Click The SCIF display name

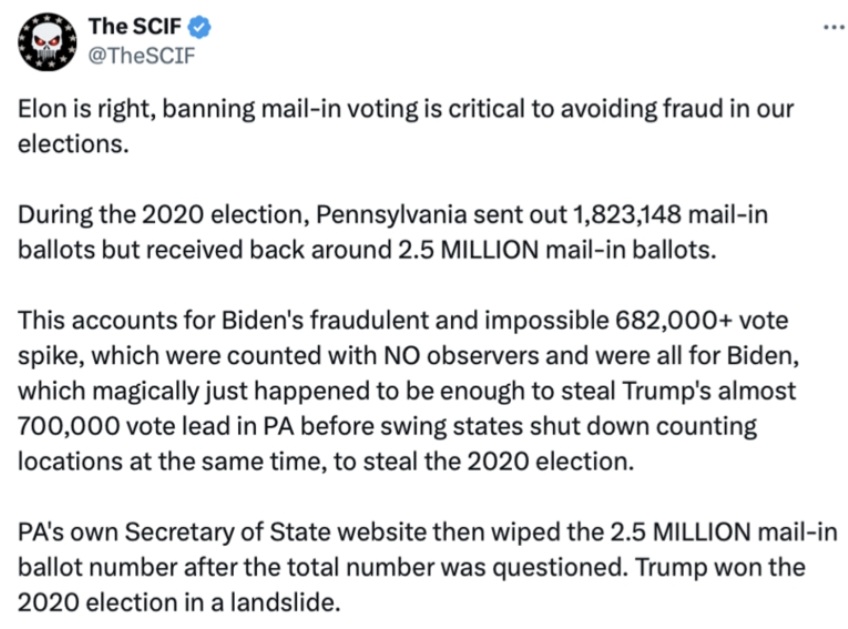pos(135,27)
